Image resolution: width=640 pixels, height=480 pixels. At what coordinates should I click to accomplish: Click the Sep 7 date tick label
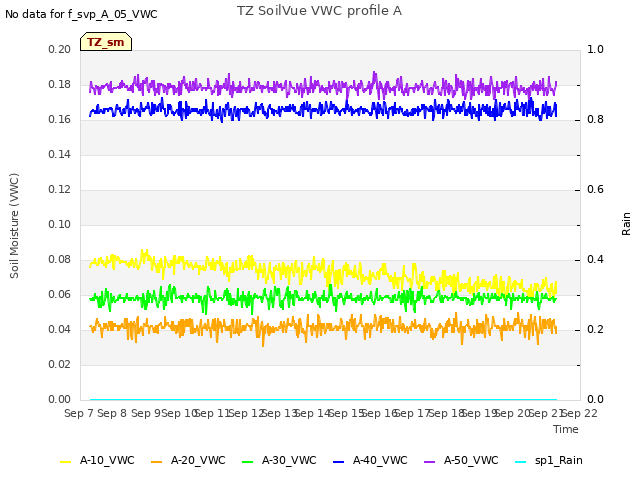point(79,413)
